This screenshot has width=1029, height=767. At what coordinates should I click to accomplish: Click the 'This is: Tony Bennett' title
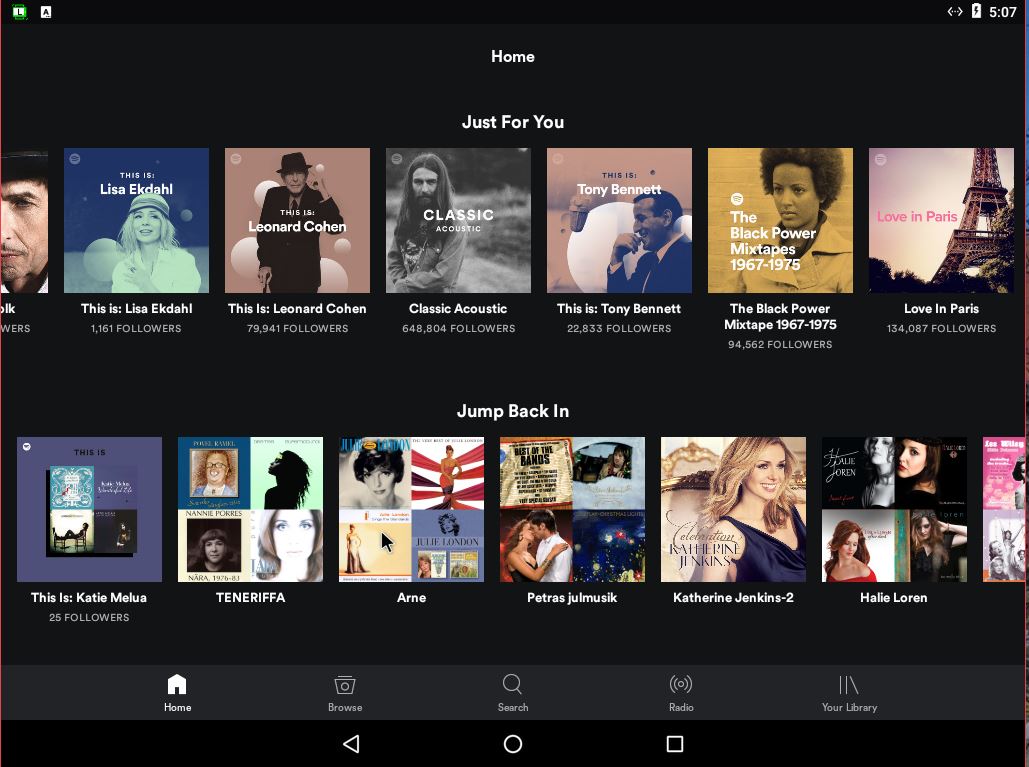click(x=619, y=308)
